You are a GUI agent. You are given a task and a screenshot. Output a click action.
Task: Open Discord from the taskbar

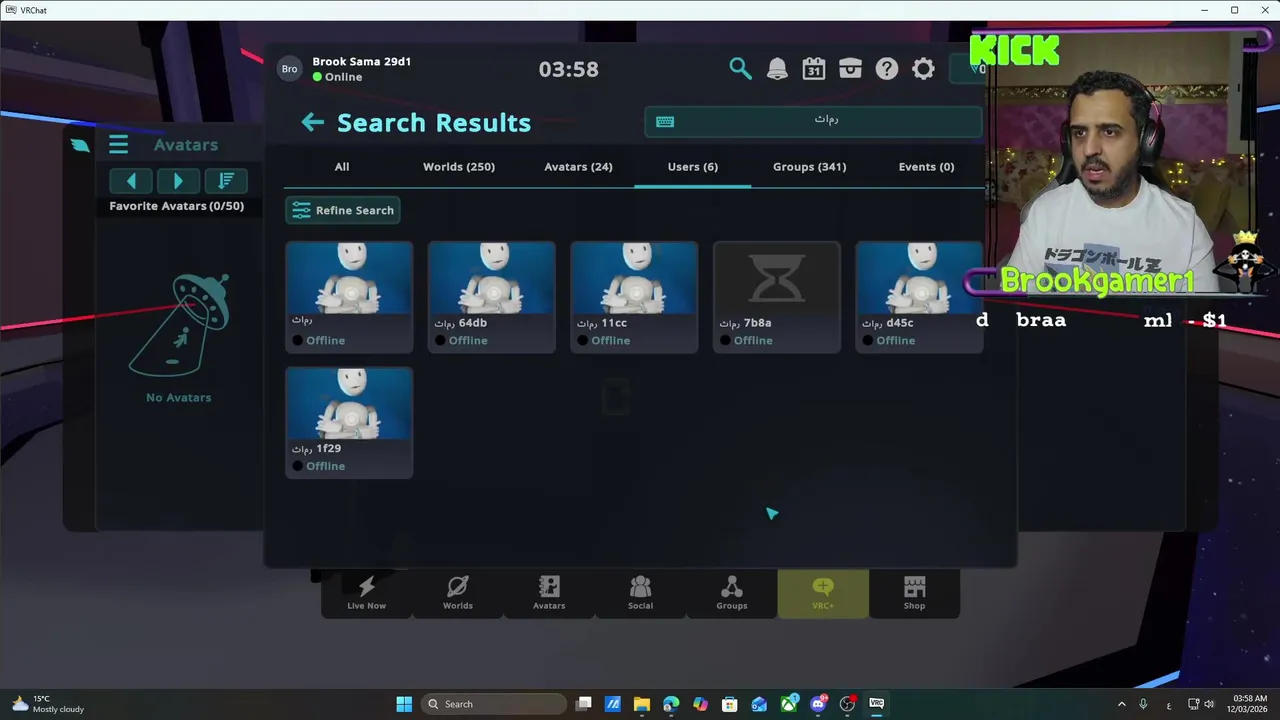tap(818, 704)
